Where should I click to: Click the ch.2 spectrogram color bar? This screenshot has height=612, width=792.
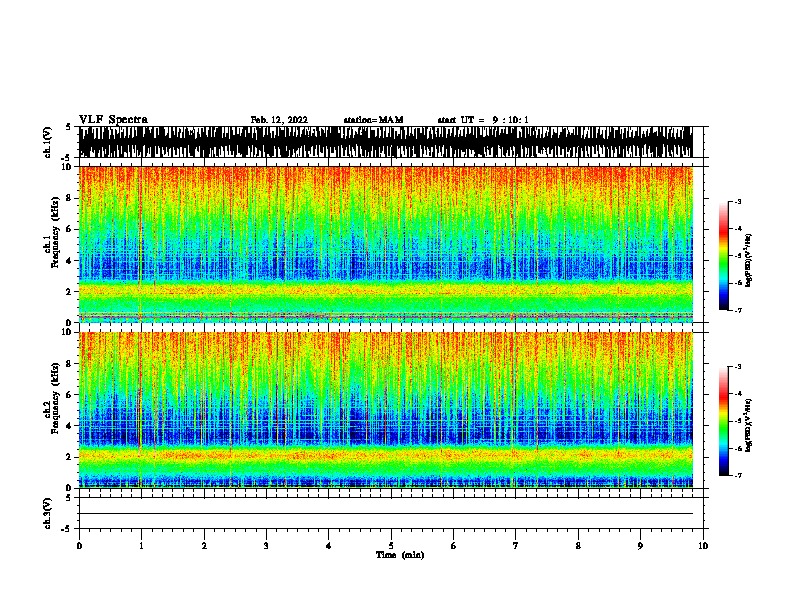(x=723, y=421)
